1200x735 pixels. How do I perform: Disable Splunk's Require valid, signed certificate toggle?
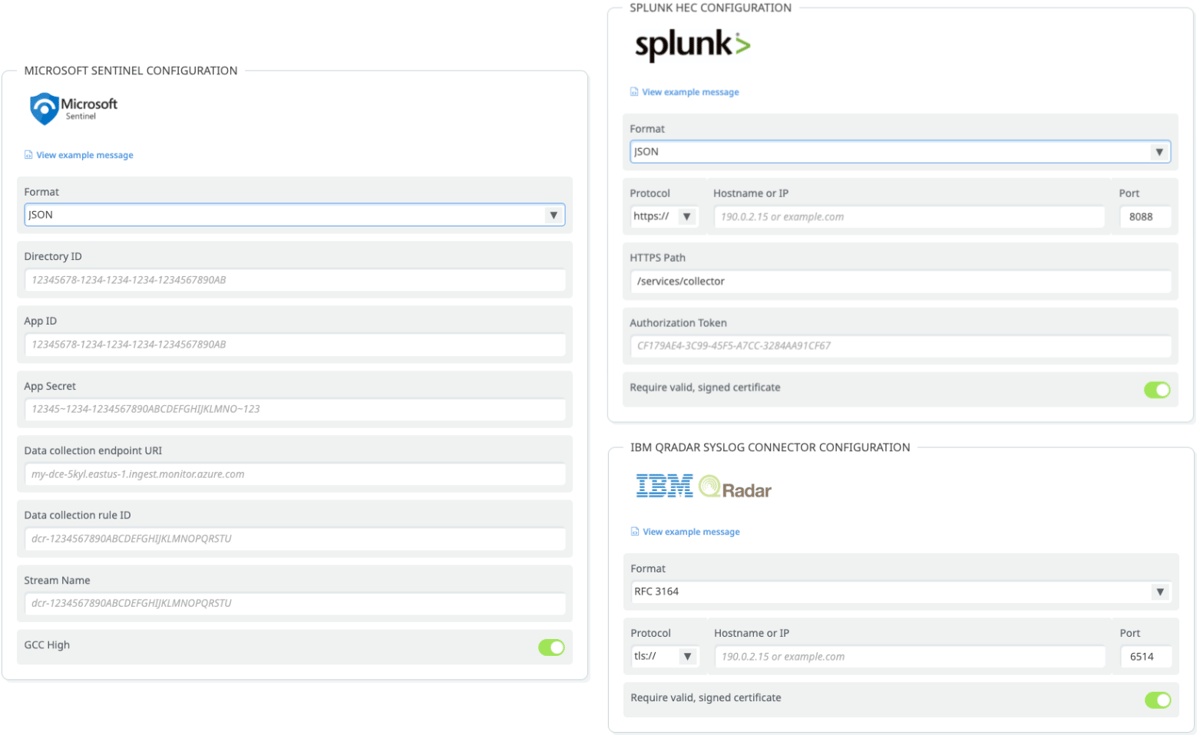tap(1157, 390)
